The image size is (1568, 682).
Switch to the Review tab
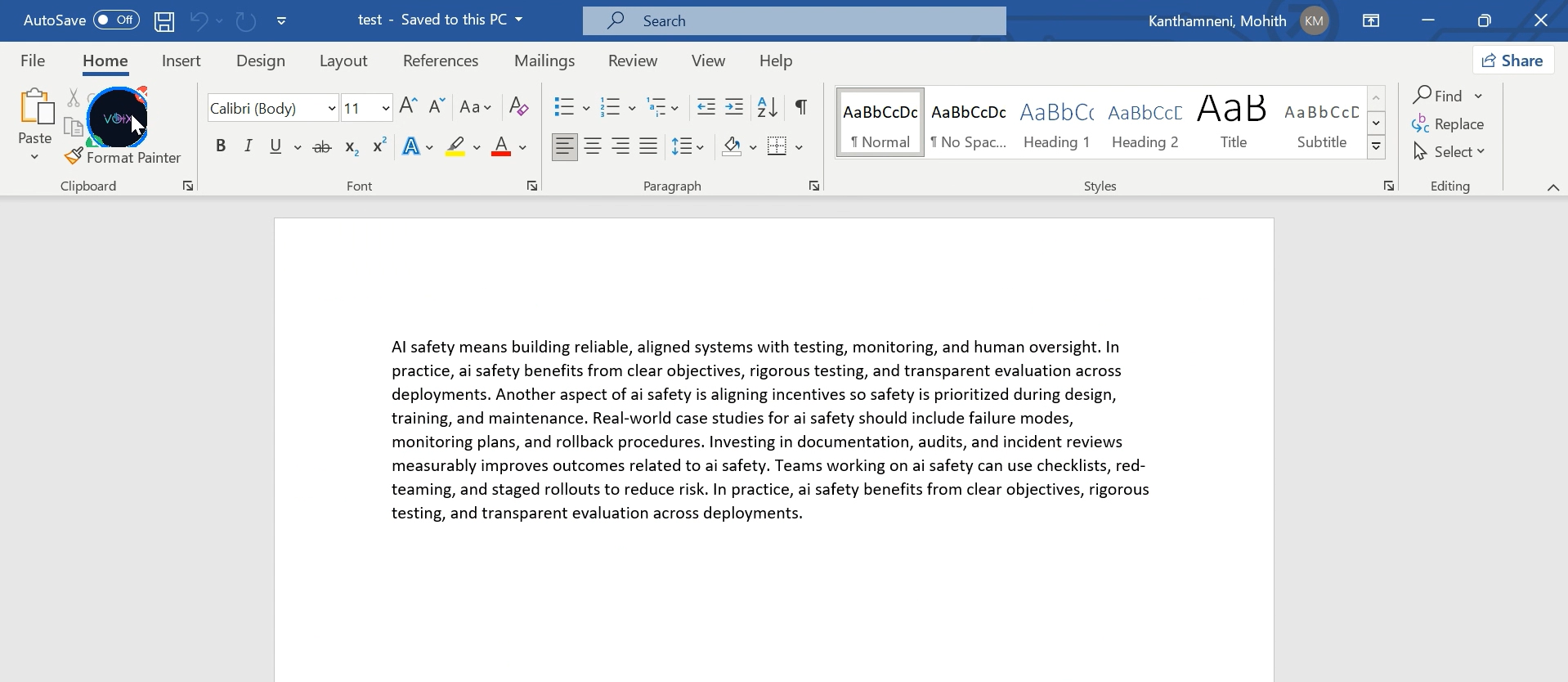(x=633, y=61)
